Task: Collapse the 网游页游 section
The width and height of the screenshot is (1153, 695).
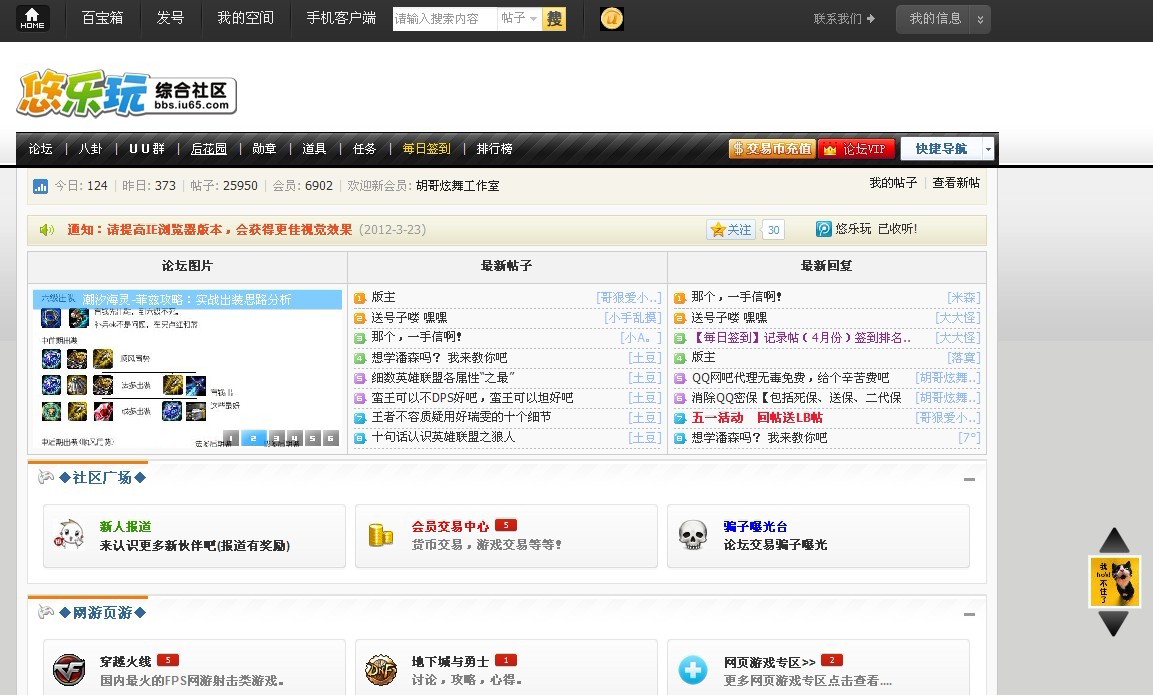Action: [968, 614]
